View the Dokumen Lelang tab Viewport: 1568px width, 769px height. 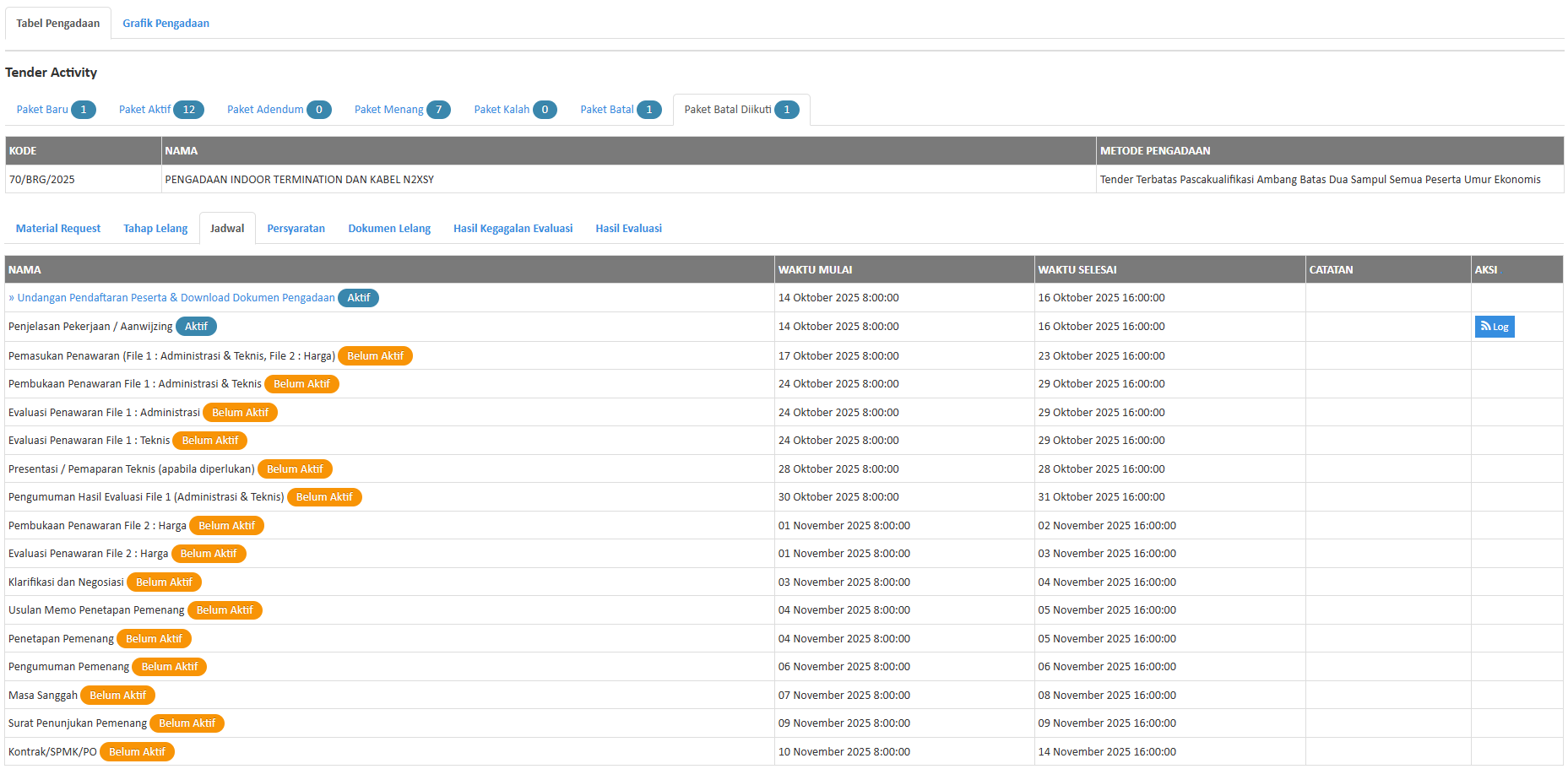pos(389,229)
